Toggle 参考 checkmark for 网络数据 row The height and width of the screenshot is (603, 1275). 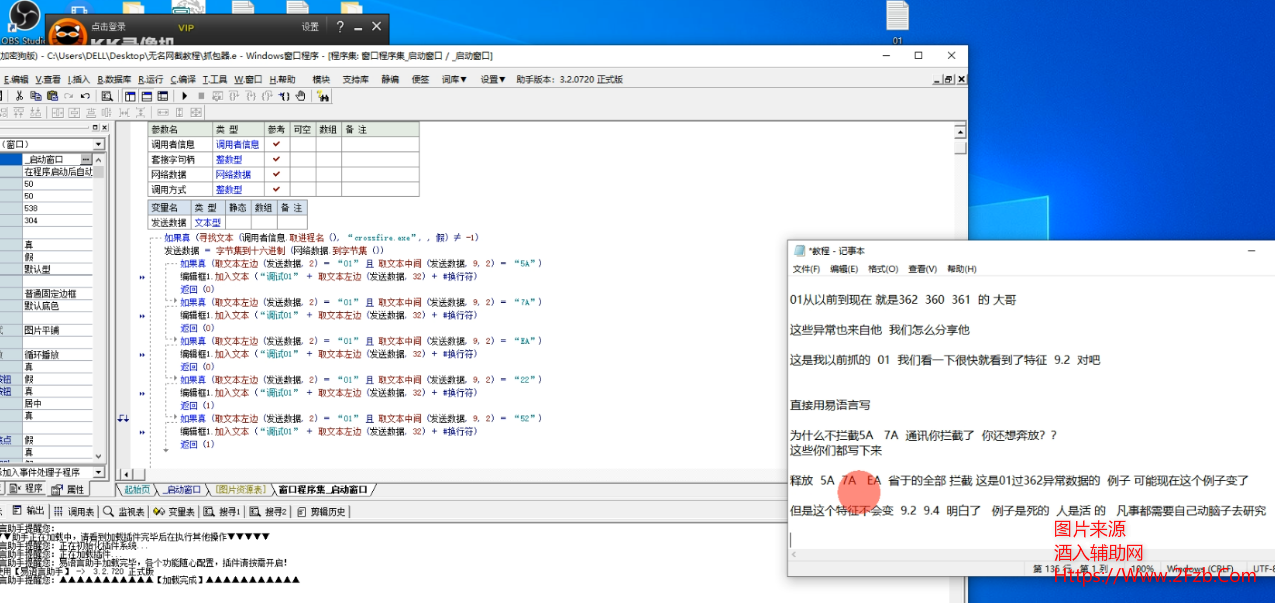coord(276,174)
